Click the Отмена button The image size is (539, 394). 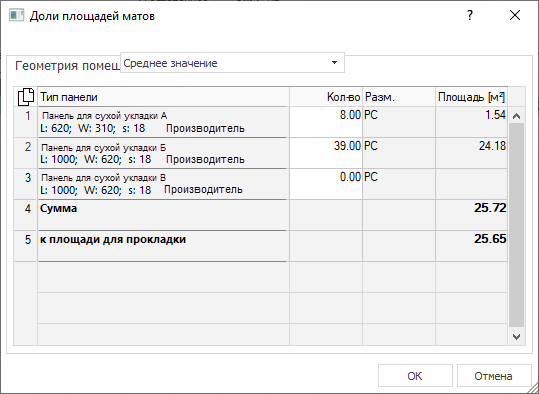point(493,376)
